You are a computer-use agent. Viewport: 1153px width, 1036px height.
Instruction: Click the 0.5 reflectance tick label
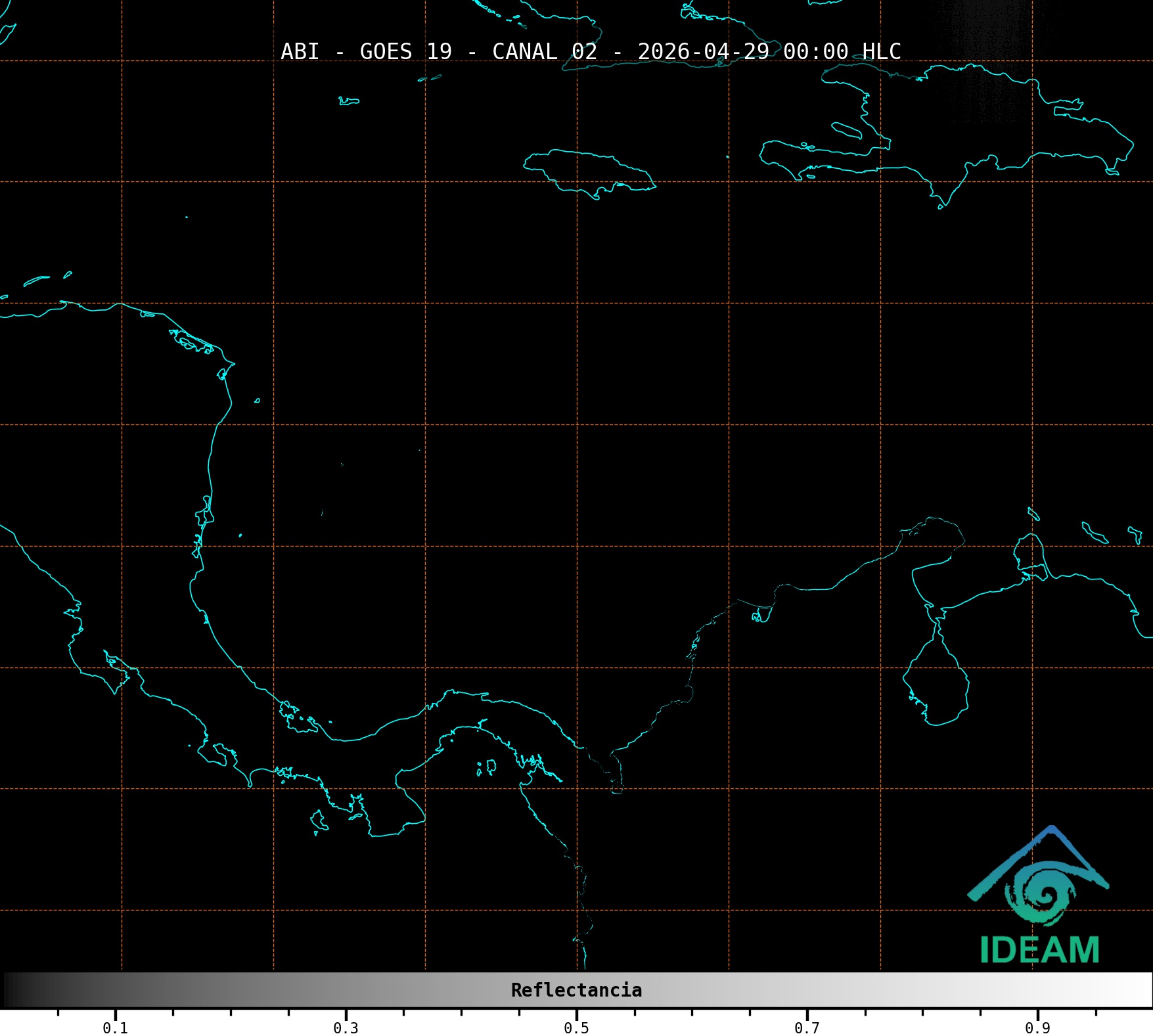tap(576, 1027)
